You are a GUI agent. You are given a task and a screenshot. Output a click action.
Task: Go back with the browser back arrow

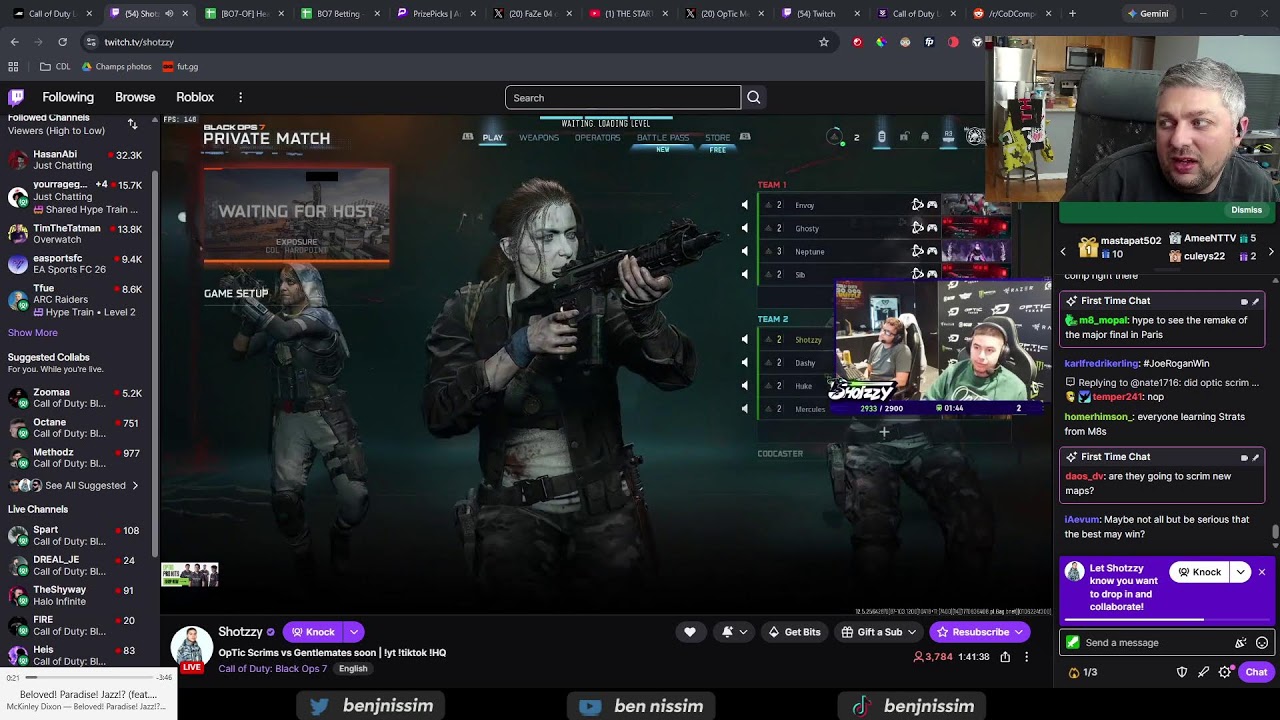[14, 42]
